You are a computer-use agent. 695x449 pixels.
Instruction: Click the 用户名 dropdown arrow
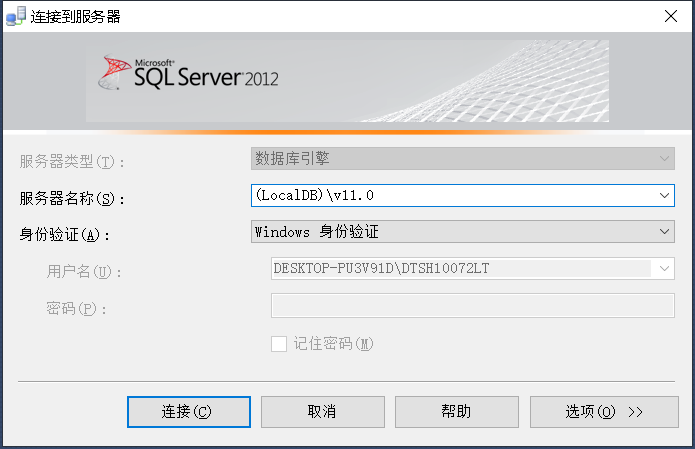click(664, 269)
